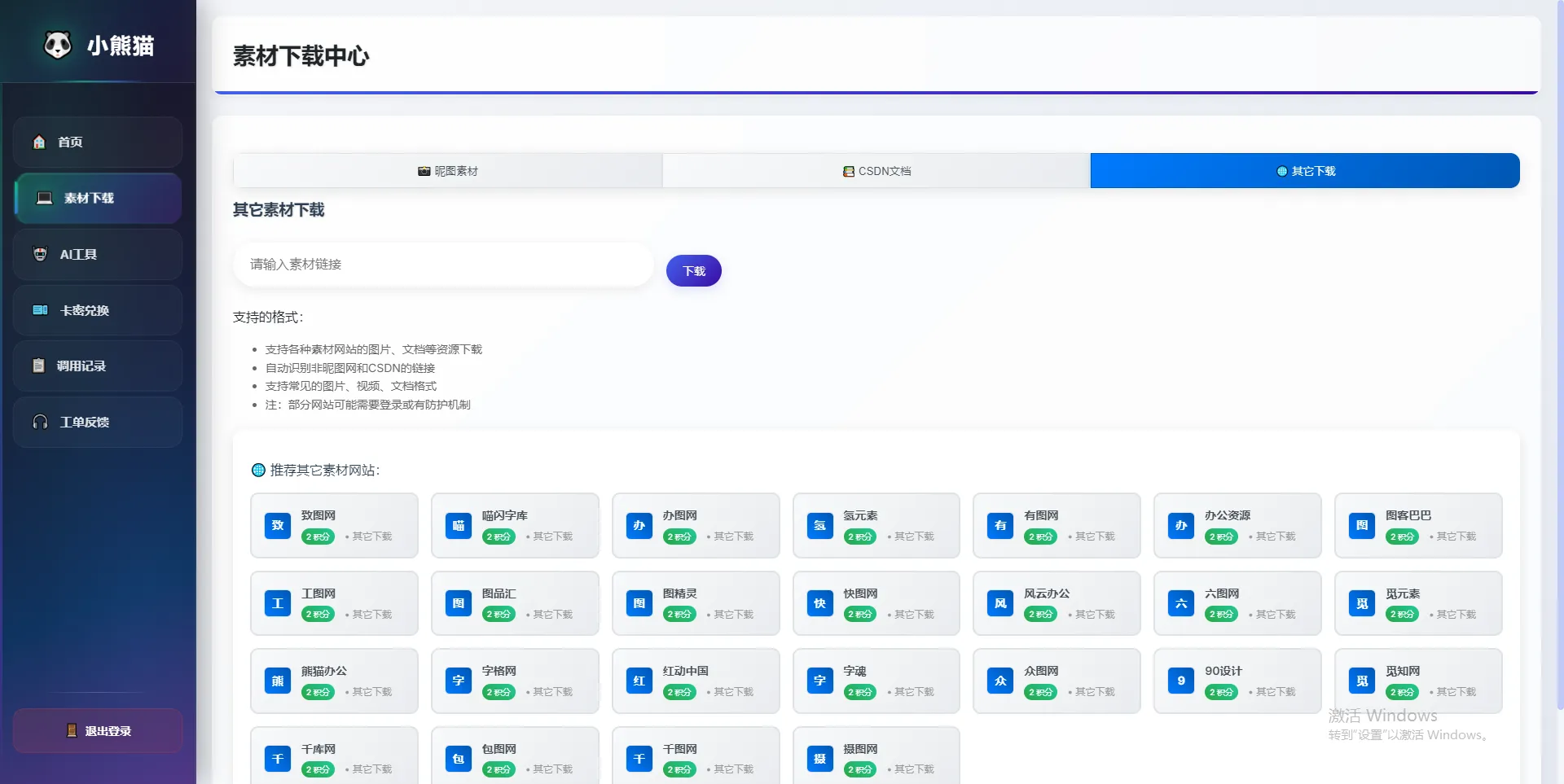1564x784 pixels.
Task: Open 首页 from the sidebar
Action: click(x=98, y=142)
